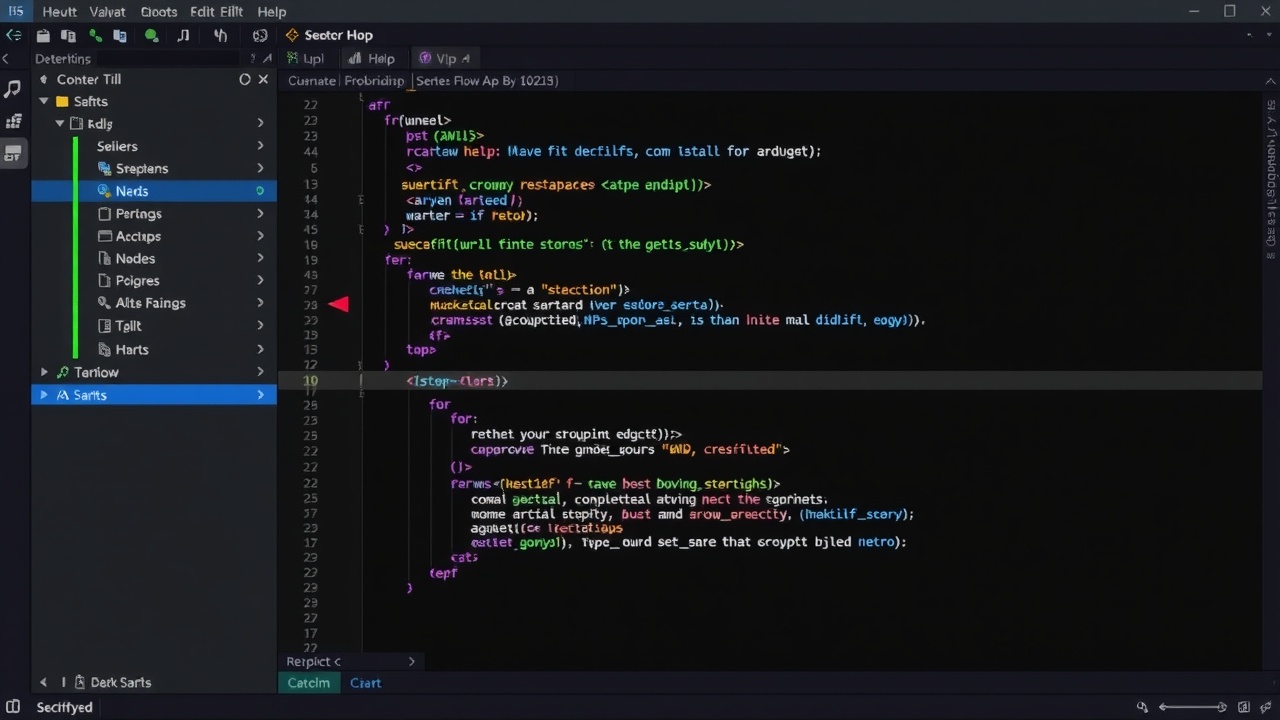Click the music note icon in the top toolbar
1280x720 pixels.
pos(183,36)
